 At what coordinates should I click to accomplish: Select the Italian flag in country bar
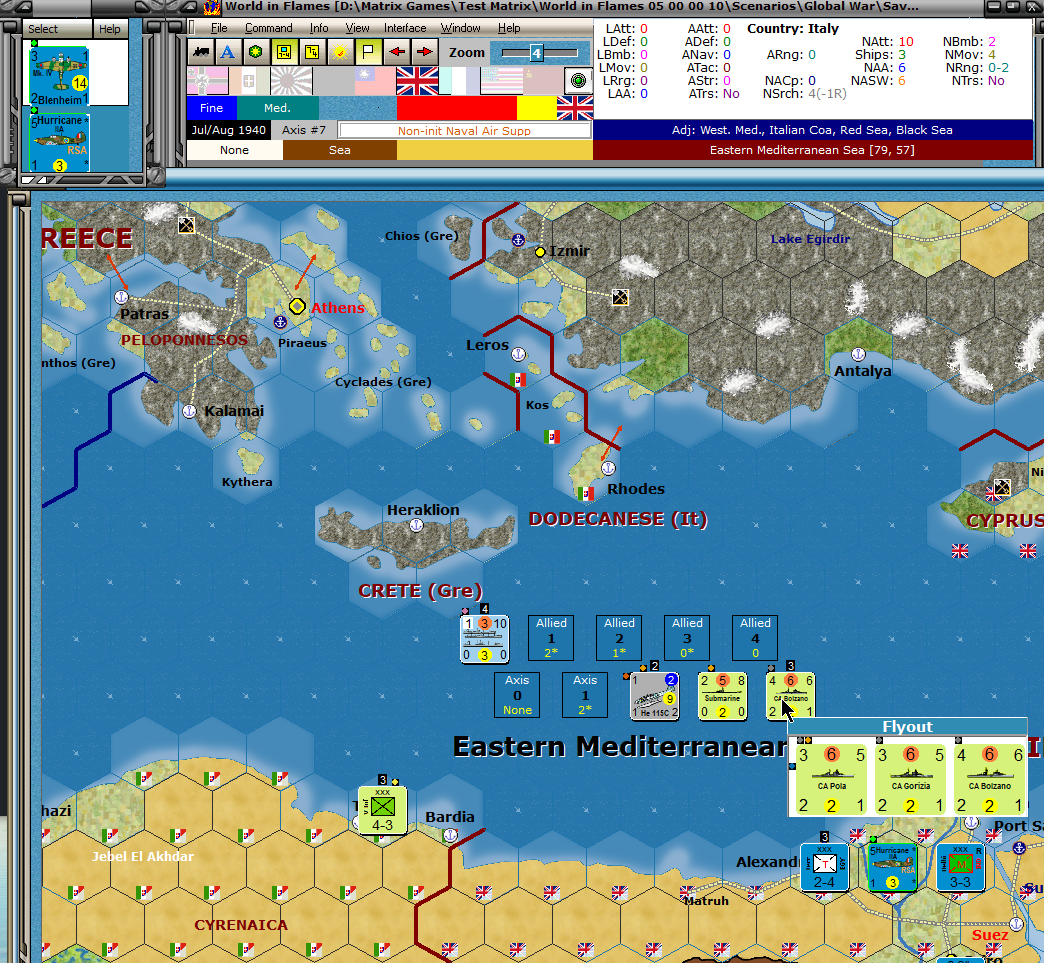(x=249, y=81)
